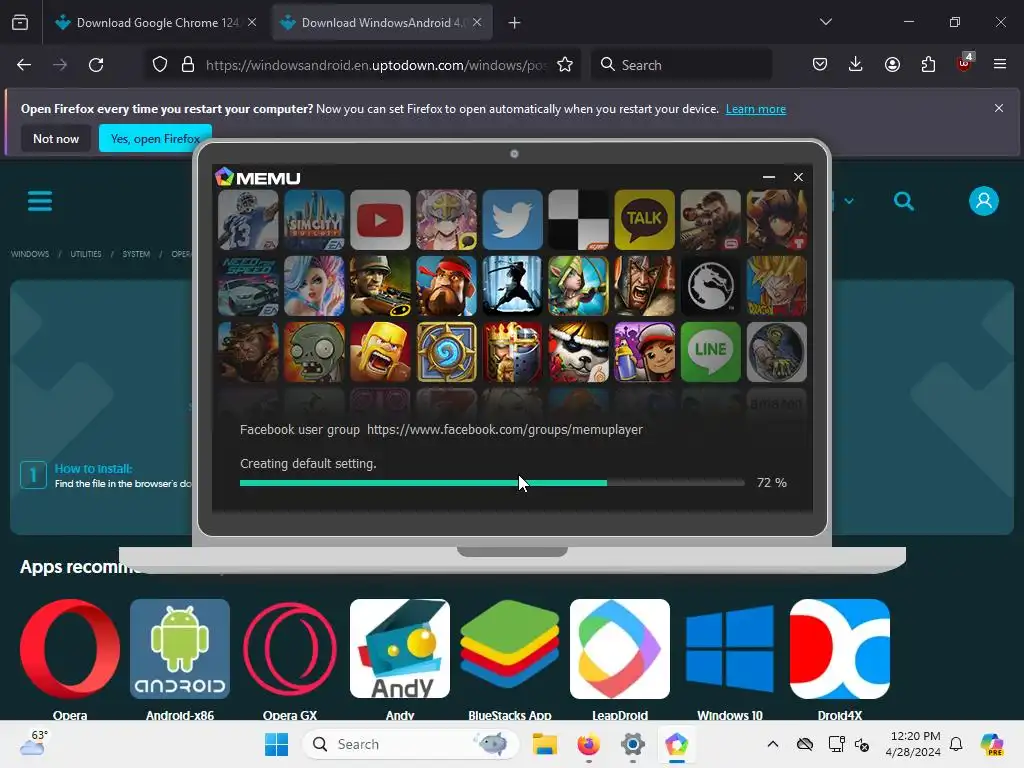Image resolution: width=1024 pixels, height=768 pixels.
Task: Click the YouTube icon in MEmu installer
Action: (380, 220)
